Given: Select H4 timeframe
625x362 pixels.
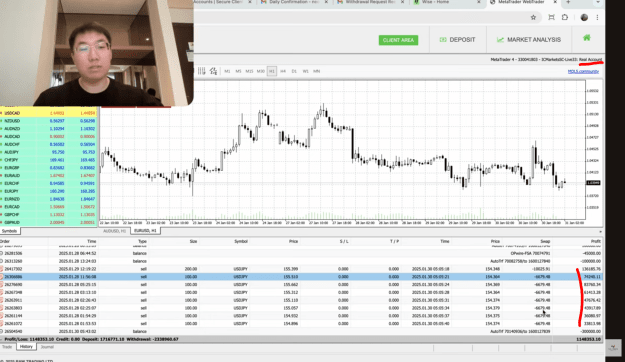Looking at the screenshot, I should (283, 71).
